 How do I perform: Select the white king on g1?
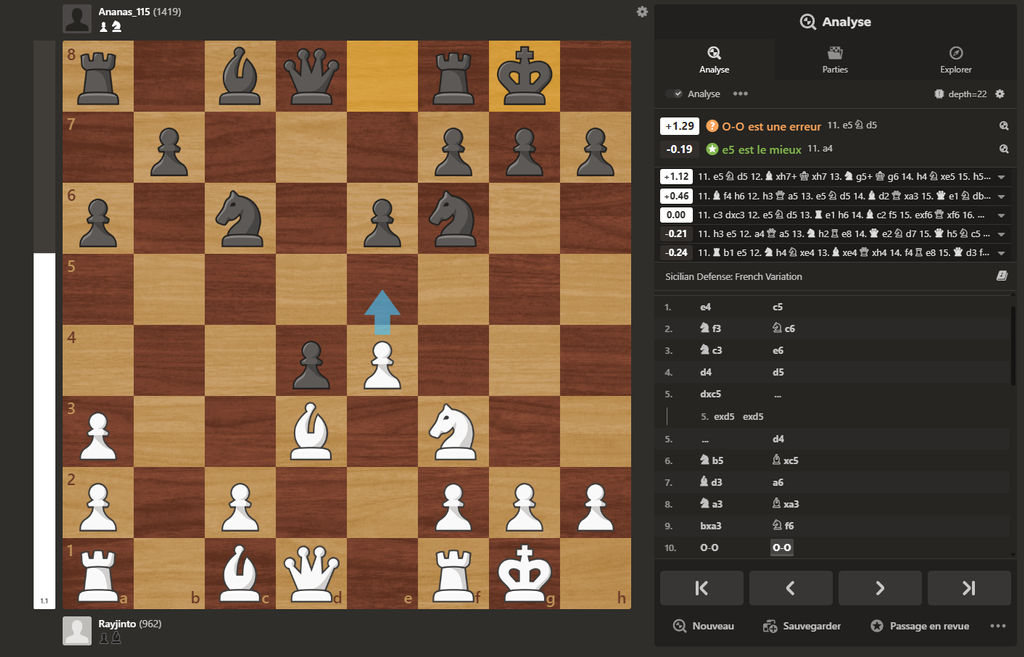pos(524,573)
